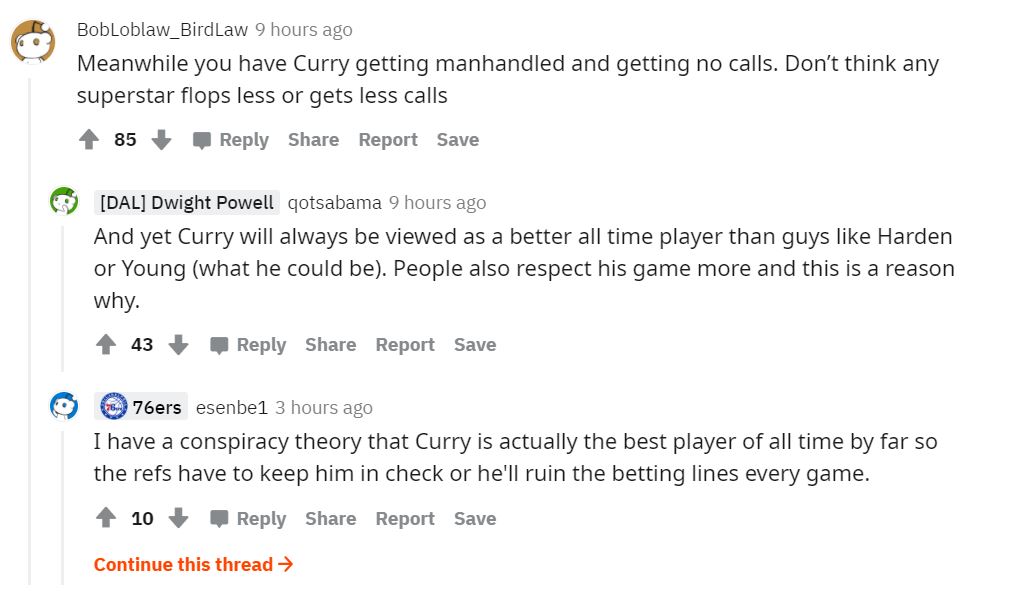Reply to qotsabama's comment
The image size is (1017, 612).
point(248,345)
